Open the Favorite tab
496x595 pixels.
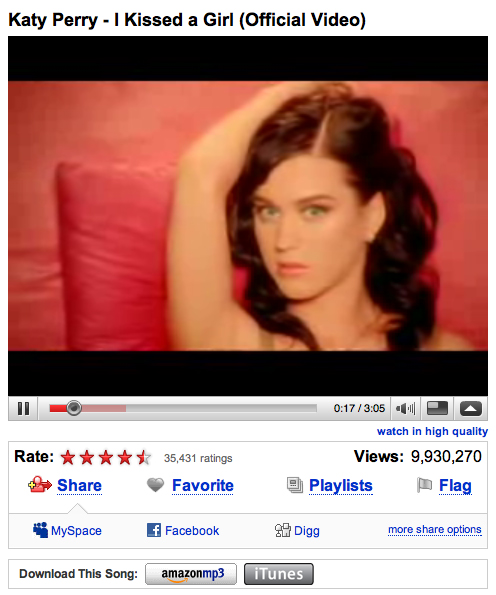[203, 485]
